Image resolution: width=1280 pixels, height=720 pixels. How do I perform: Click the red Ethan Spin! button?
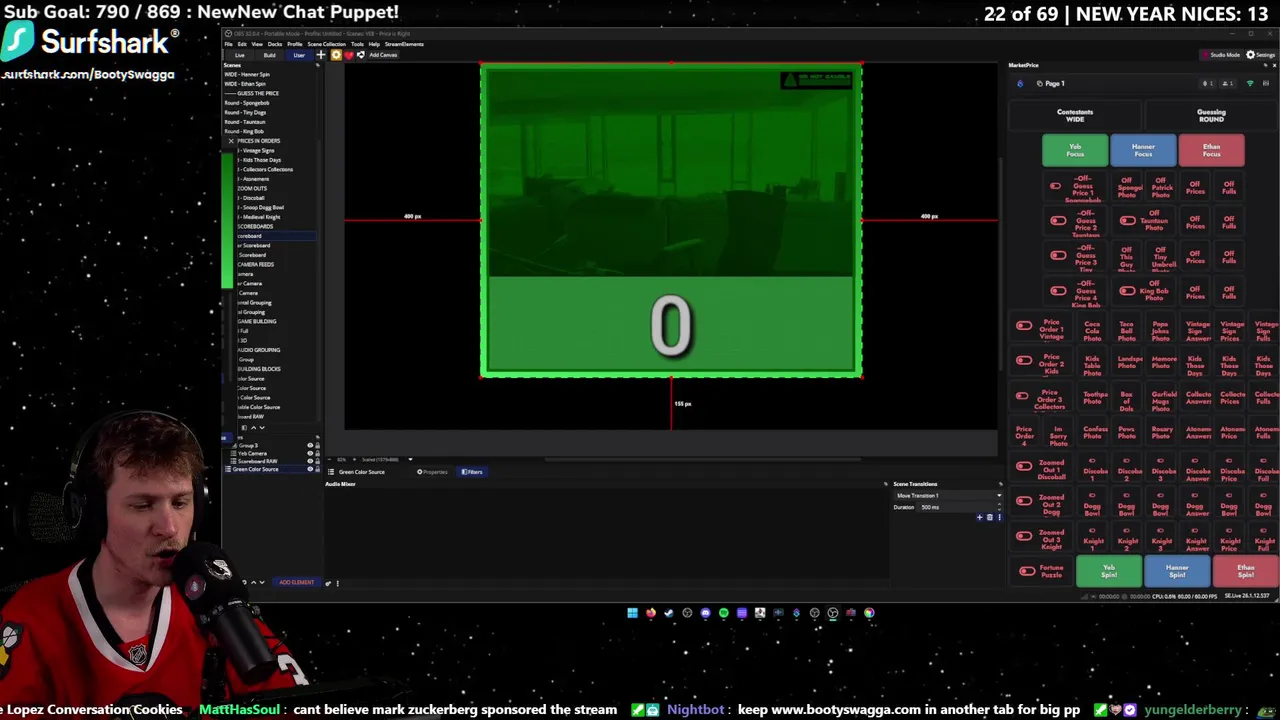[1245, 571]
